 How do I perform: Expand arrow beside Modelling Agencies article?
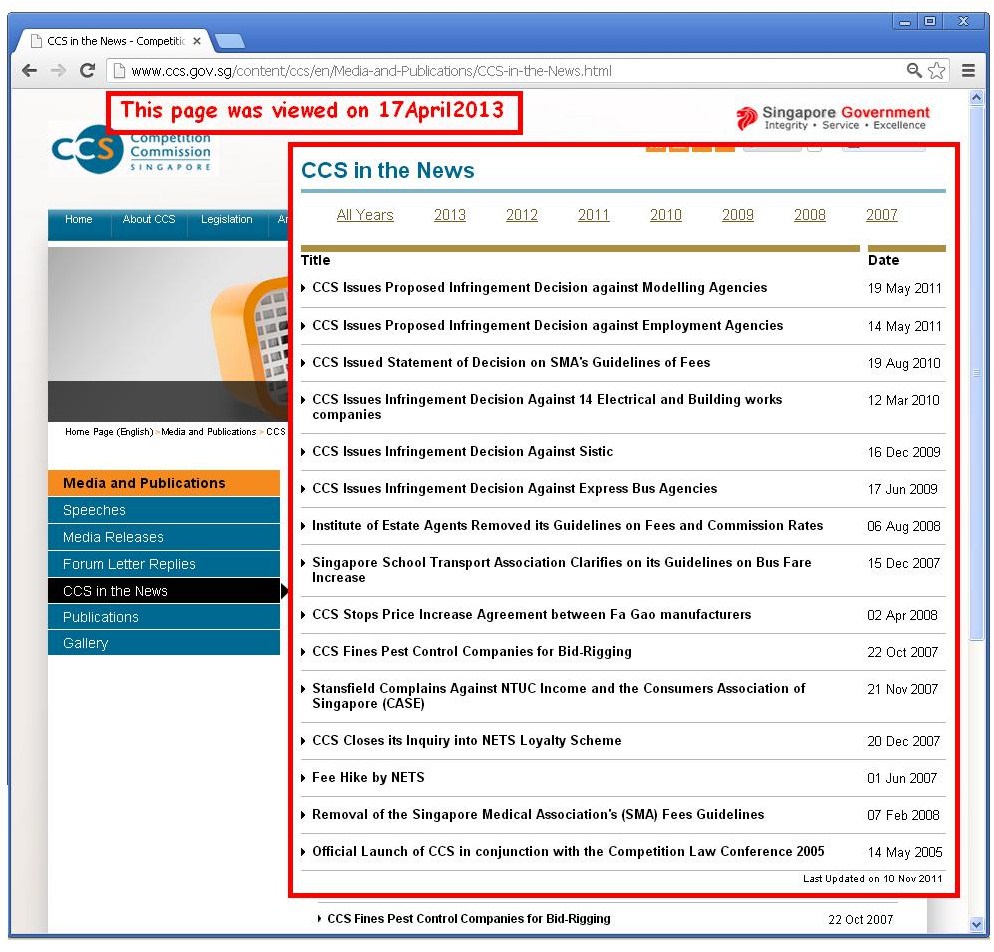[x=303, y=288]
